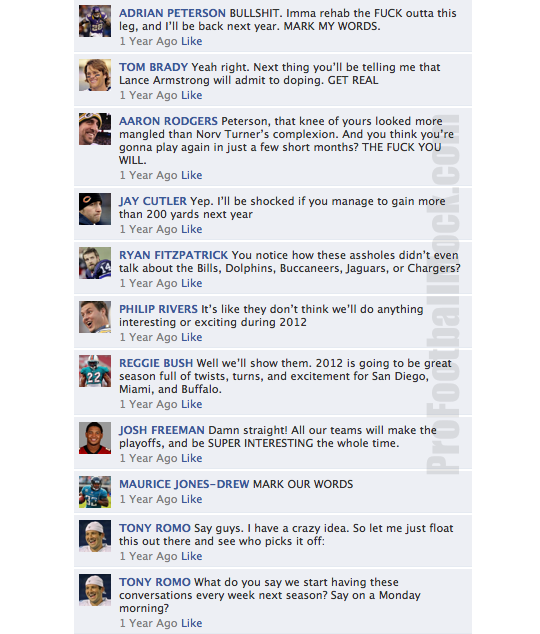Click Josh Freeman's avatar picture

pos(95,438)
